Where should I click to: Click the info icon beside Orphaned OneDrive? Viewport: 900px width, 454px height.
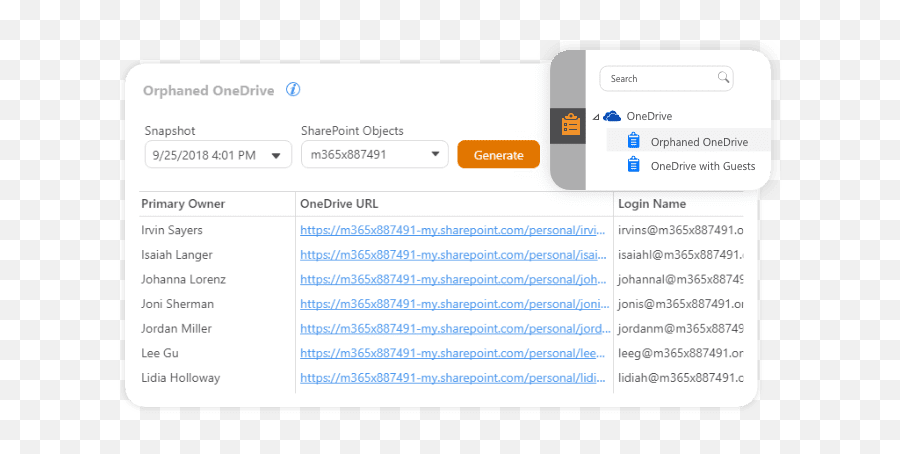tap(293, 90)
